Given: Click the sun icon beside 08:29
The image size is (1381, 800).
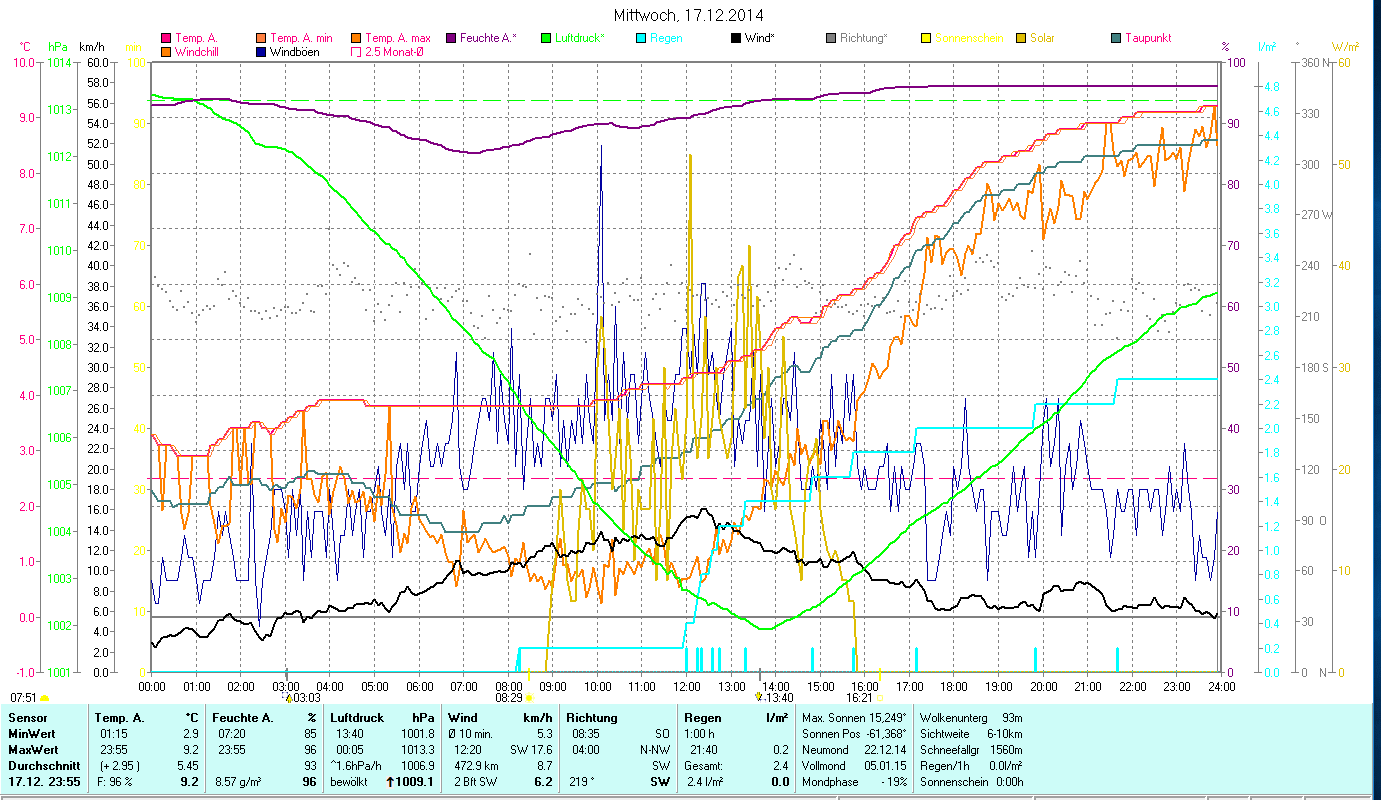Looking at the screenshot, I should (x=529, y=698).
